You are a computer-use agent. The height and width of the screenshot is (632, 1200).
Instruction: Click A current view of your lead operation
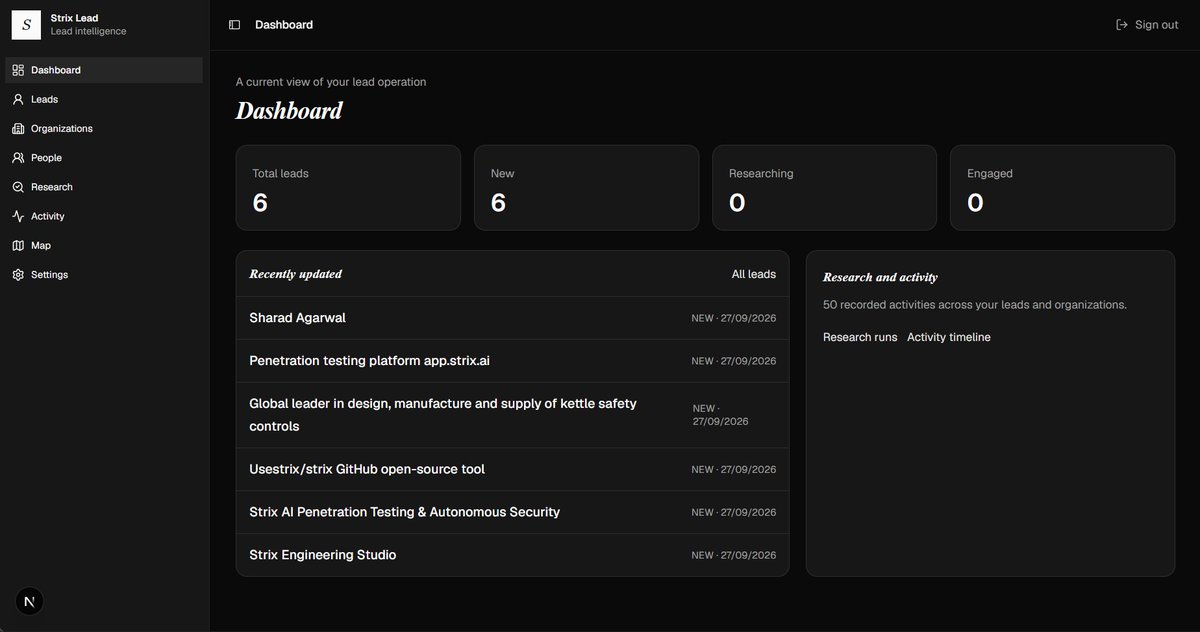331,82
